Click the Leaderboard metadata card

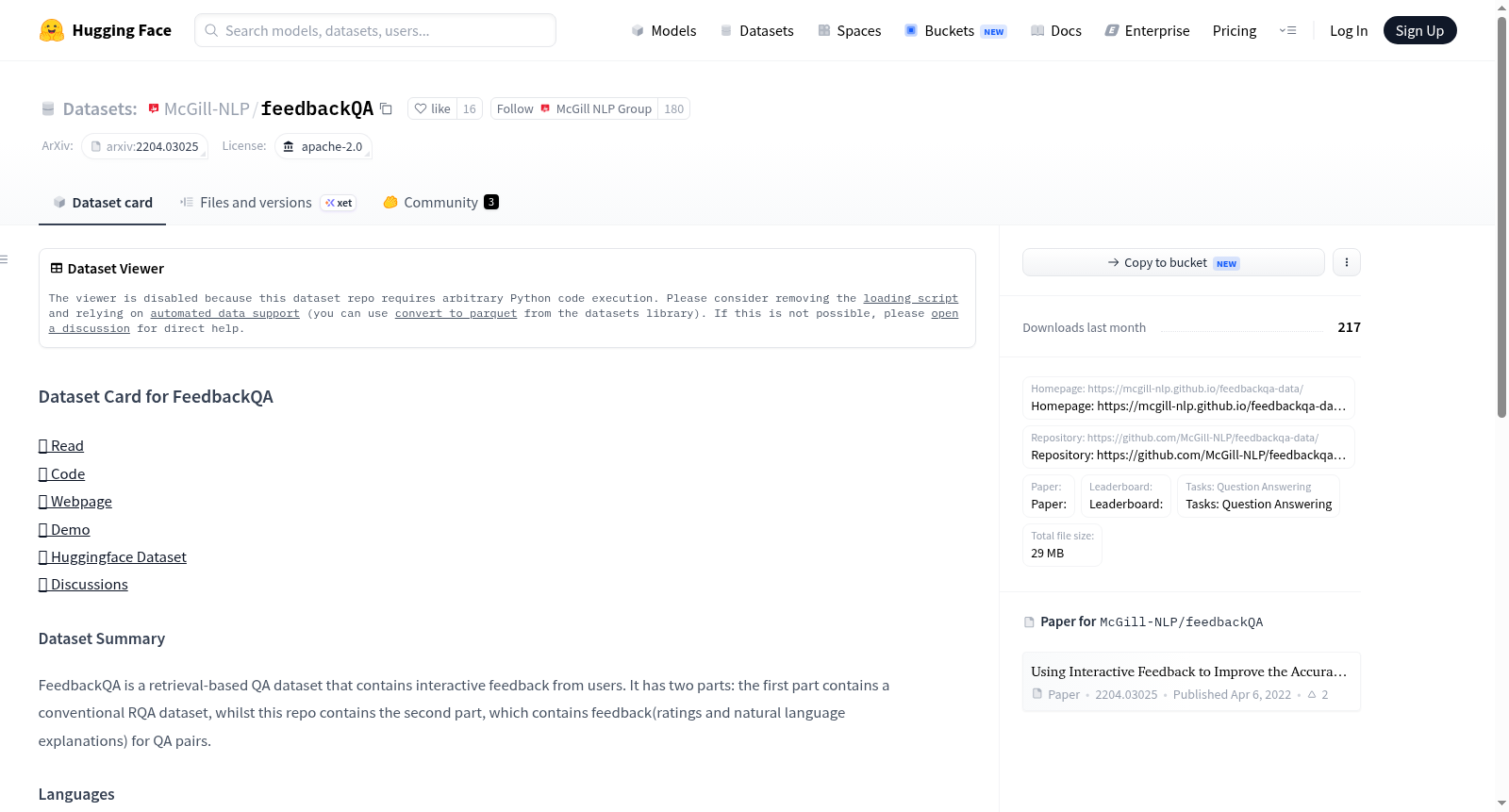pyautogui.click(x=1126, y=496)
